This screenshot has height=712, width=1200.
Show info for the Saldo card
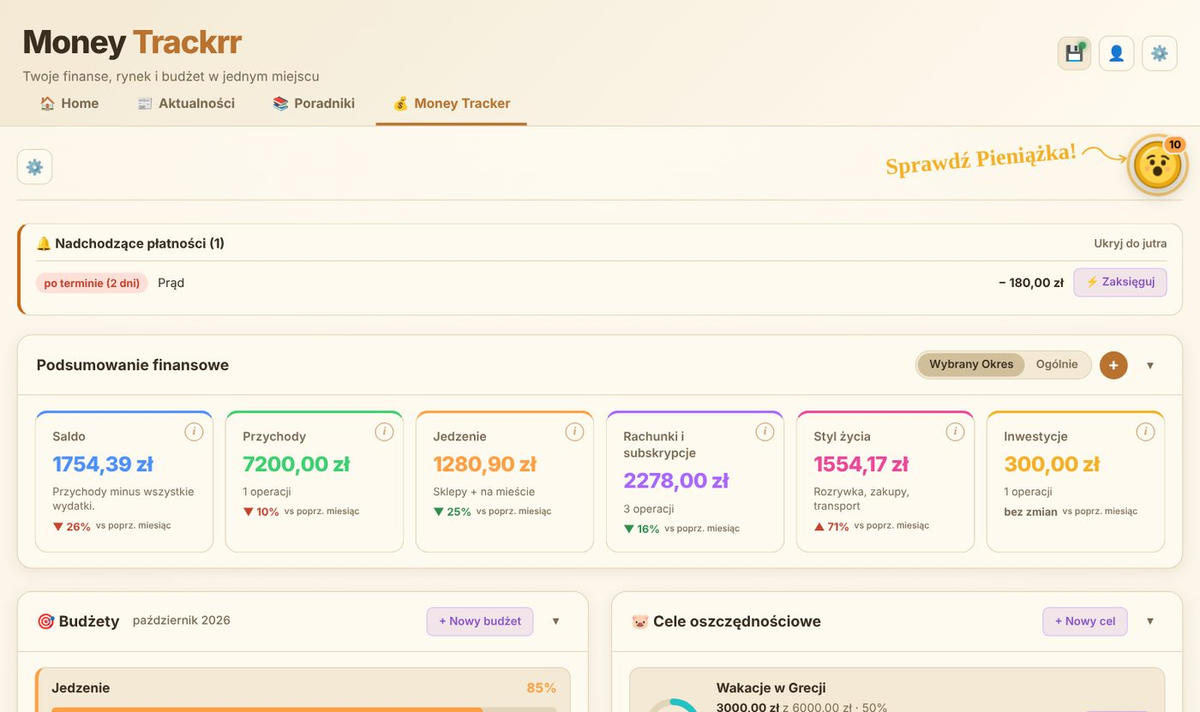tap(194, 432)
